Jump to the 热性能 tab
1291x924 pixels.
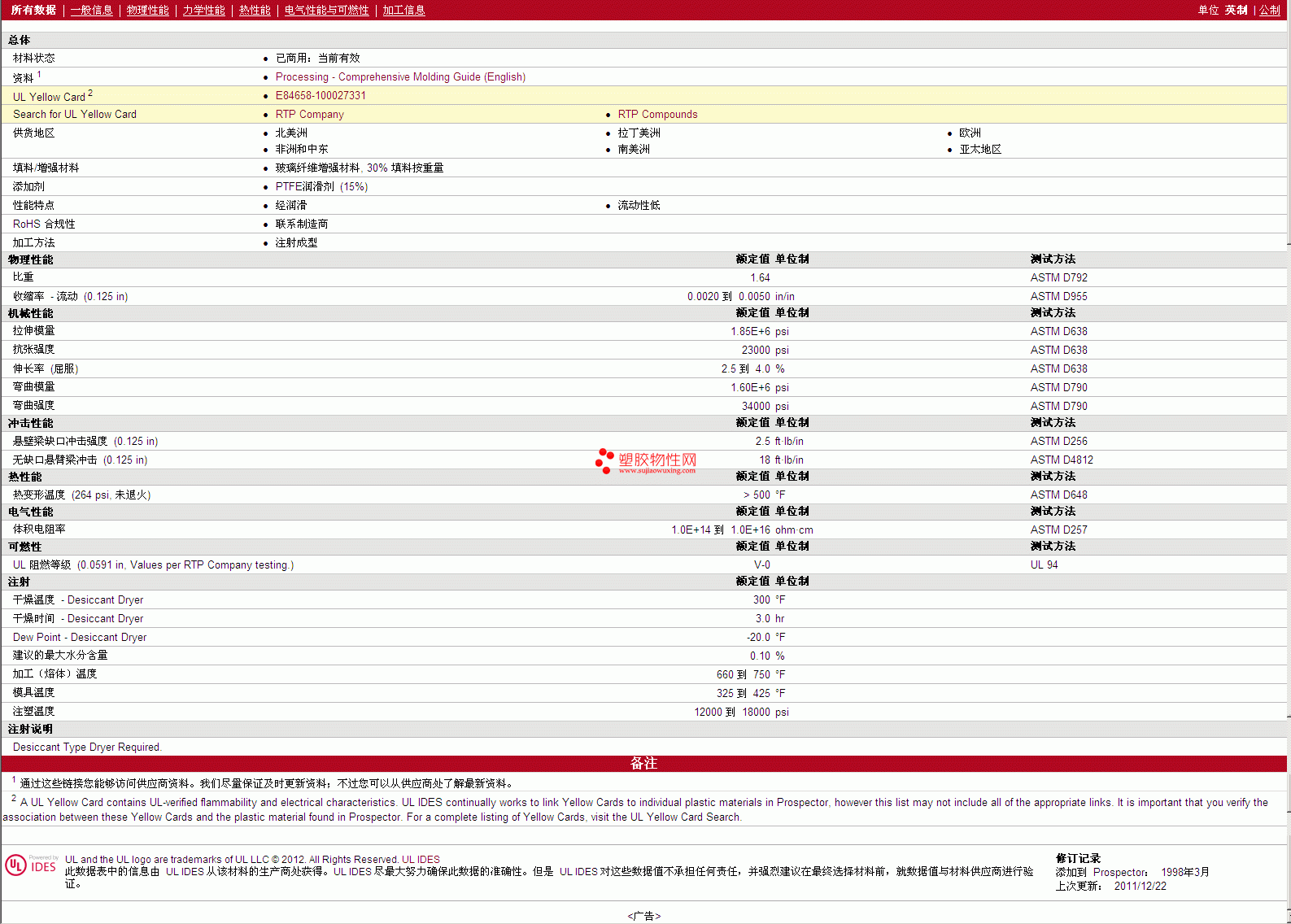pos(255,10)
